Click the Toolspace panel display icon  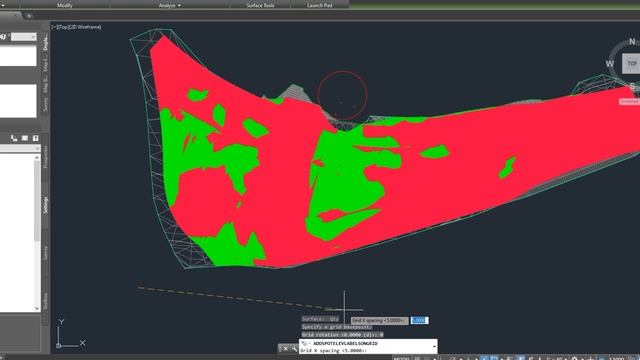coord(25,138)
